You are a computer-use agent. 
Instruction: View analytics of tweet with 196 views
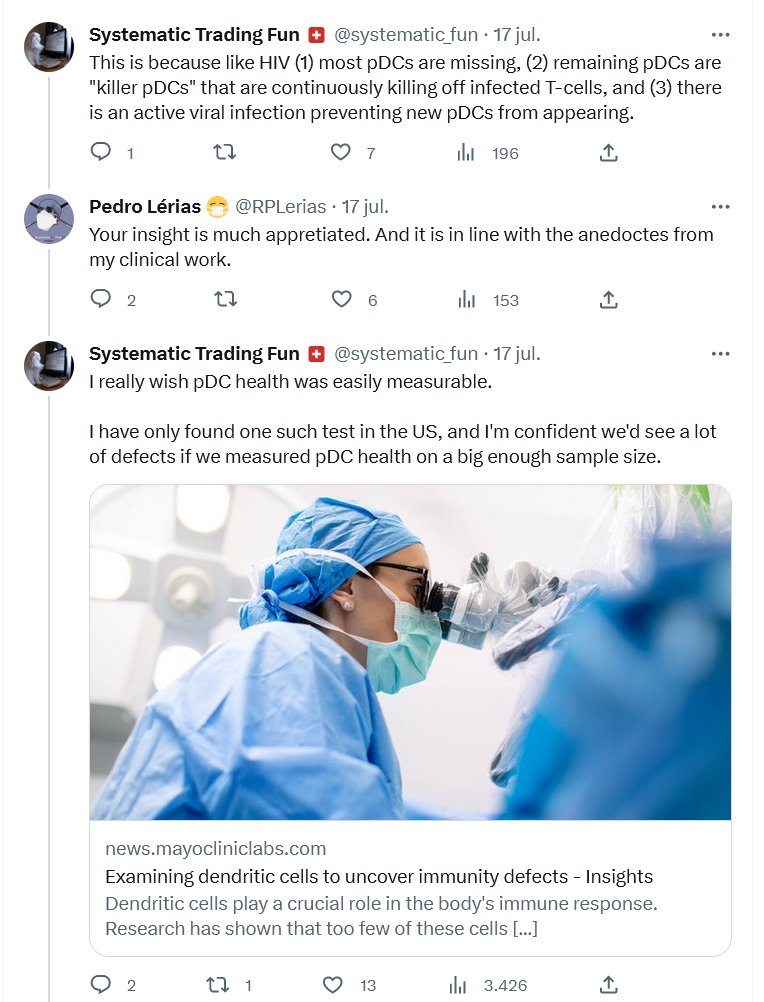[x=466, y=152]
